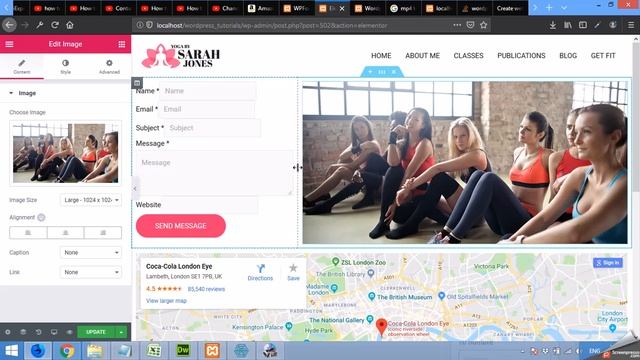Viewport: 640px width, 360px height.
Task: Click the map Sign in button
Action: coord(608,262)
